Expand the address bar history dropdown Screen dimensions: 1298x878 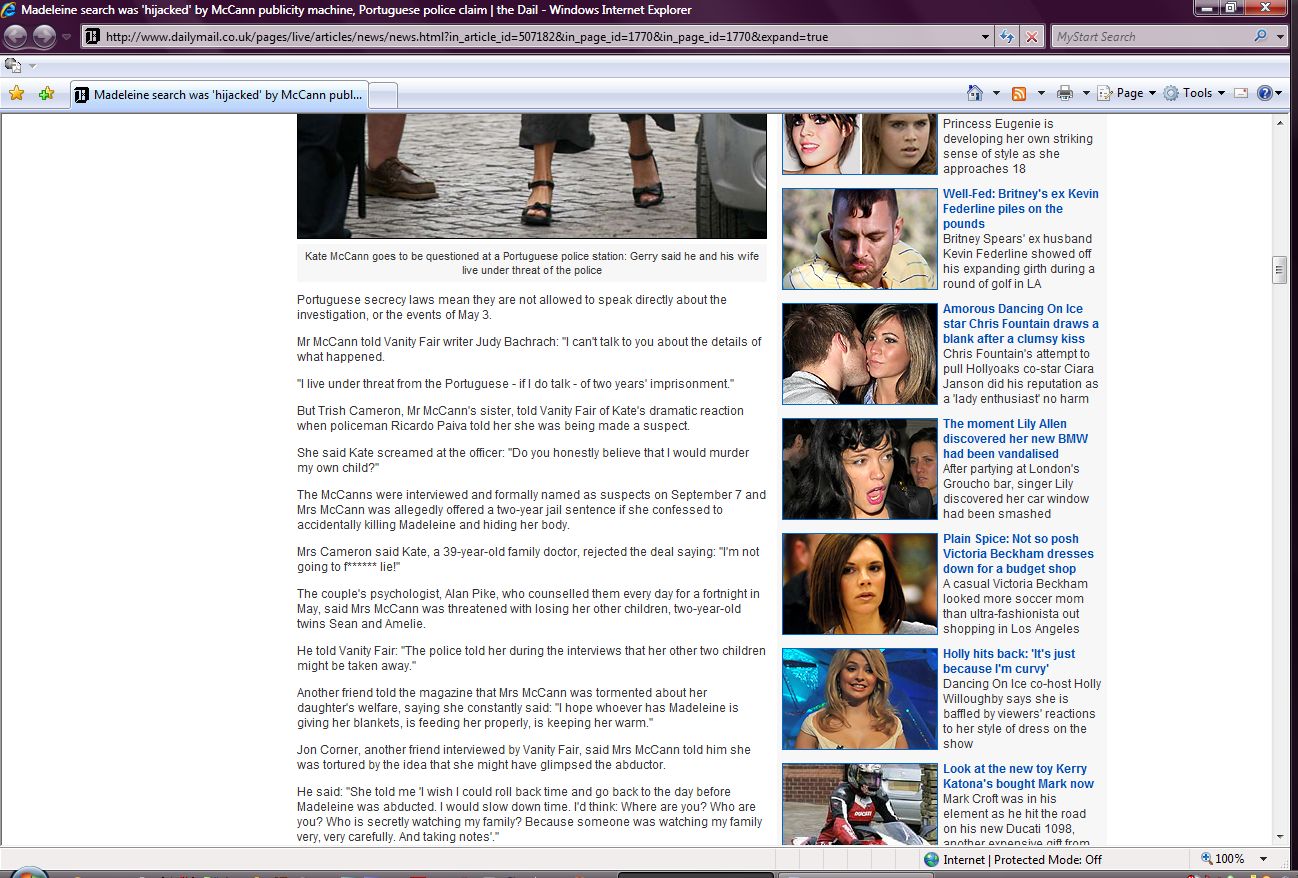click(986, 37)
